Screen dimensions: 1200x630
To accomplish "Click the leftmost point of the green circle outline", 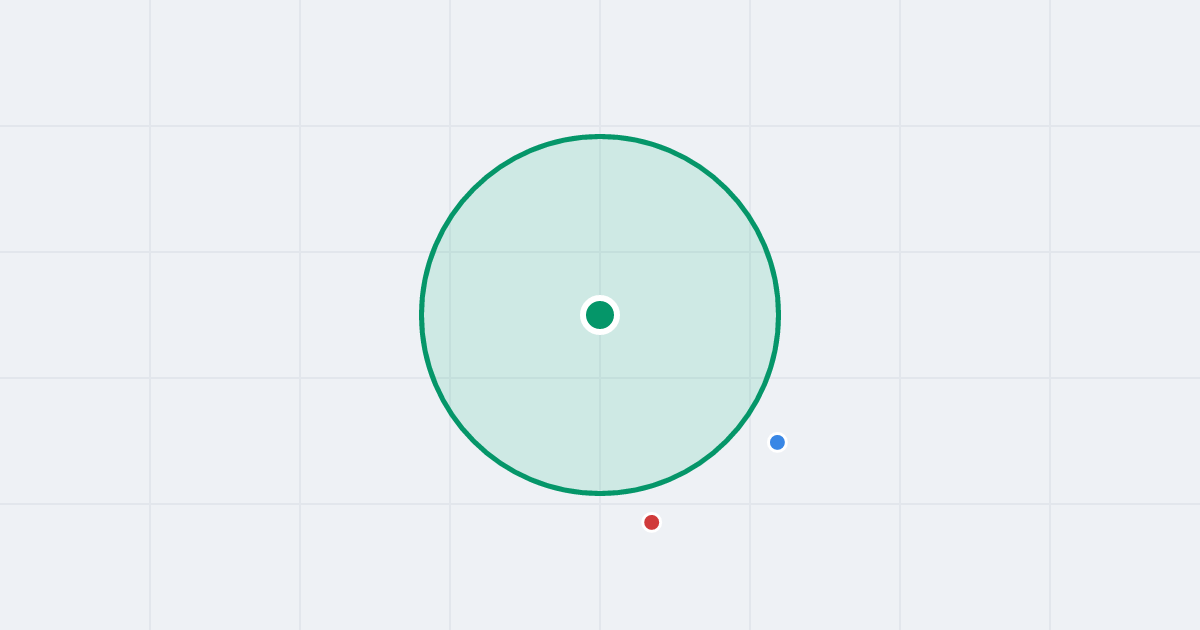I will tap(421, 315).
